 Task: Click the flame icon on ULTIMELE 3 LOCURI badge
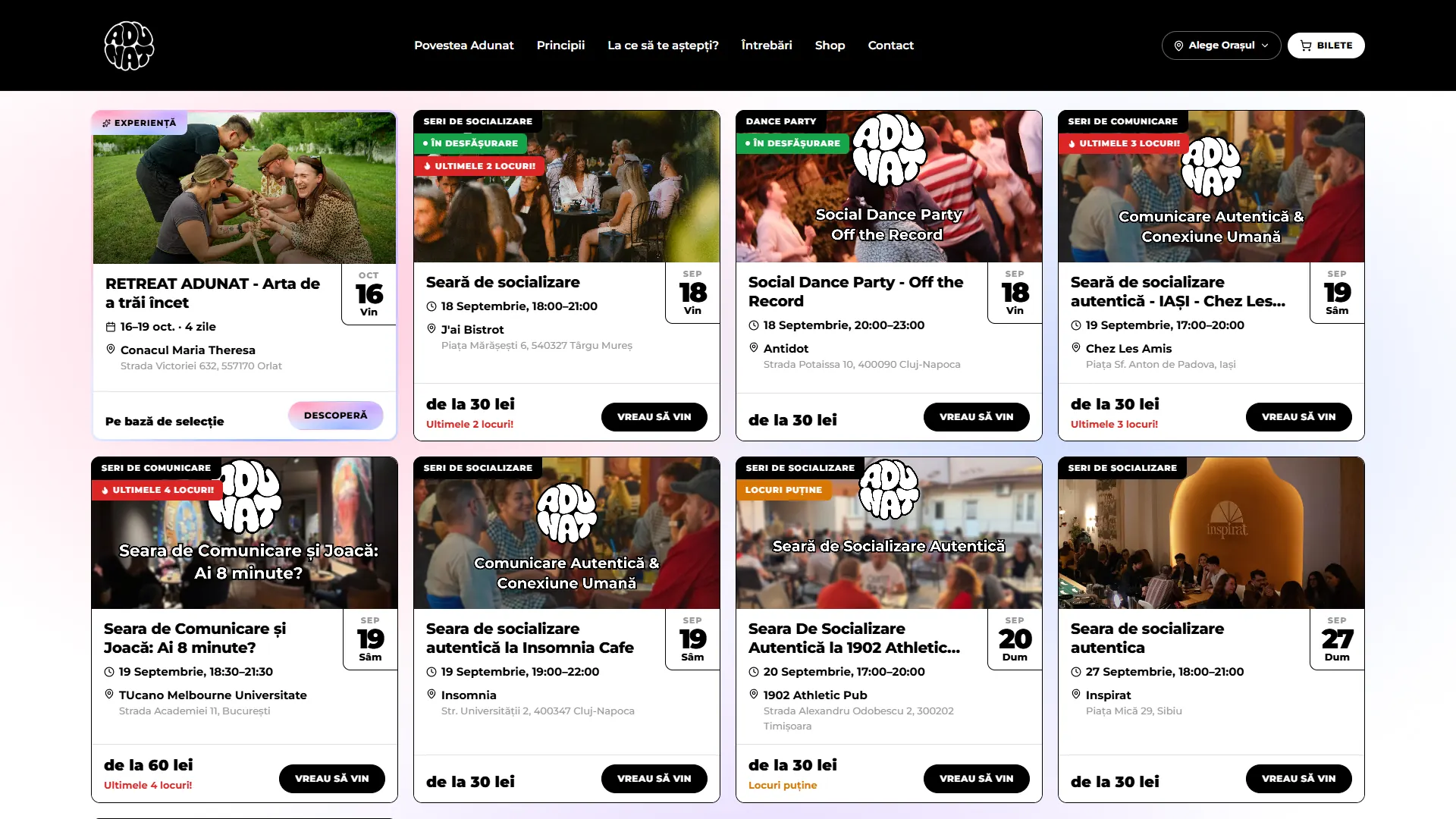point(1072,143)
